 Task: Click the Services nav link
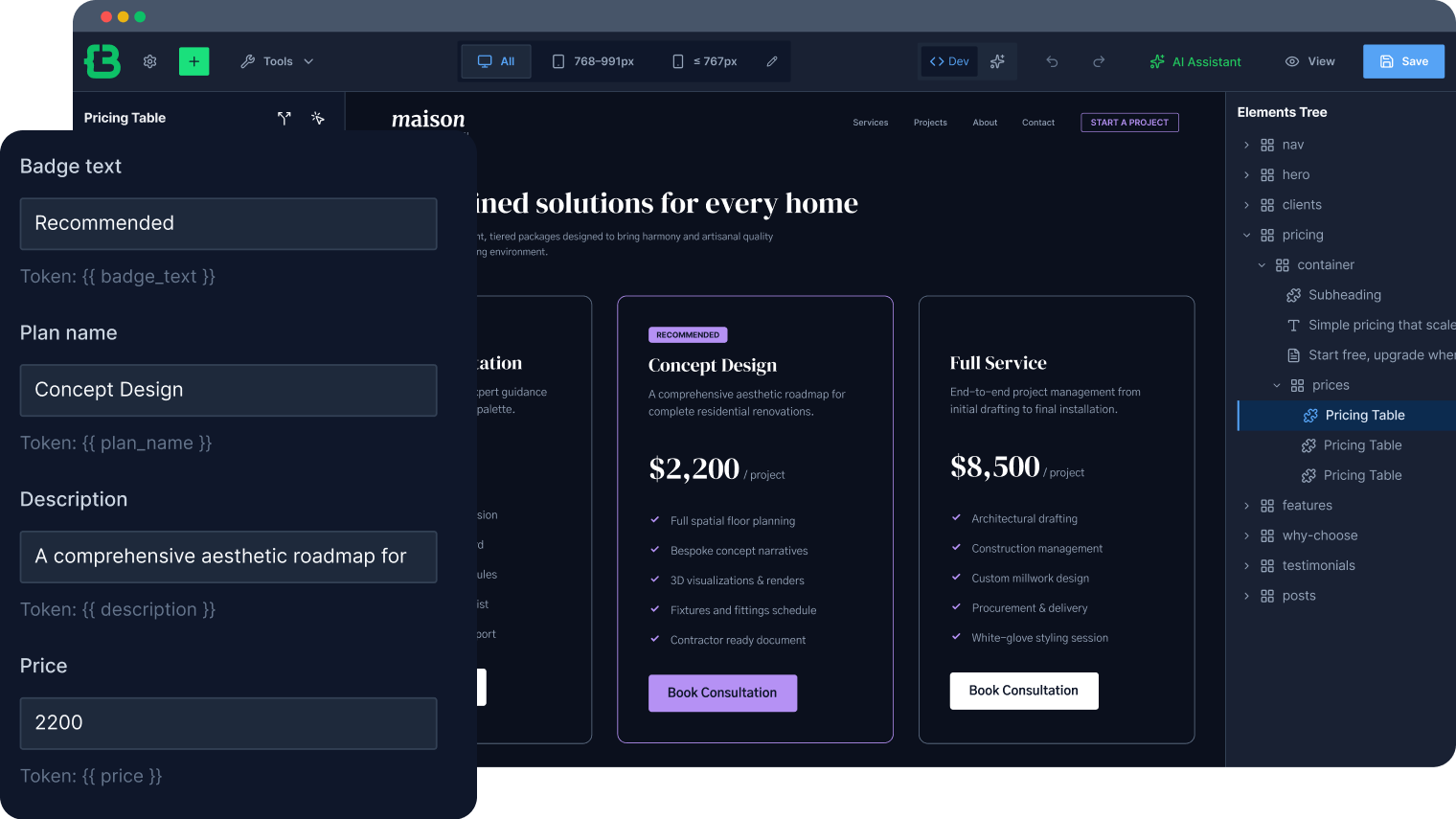click(871, 123)
